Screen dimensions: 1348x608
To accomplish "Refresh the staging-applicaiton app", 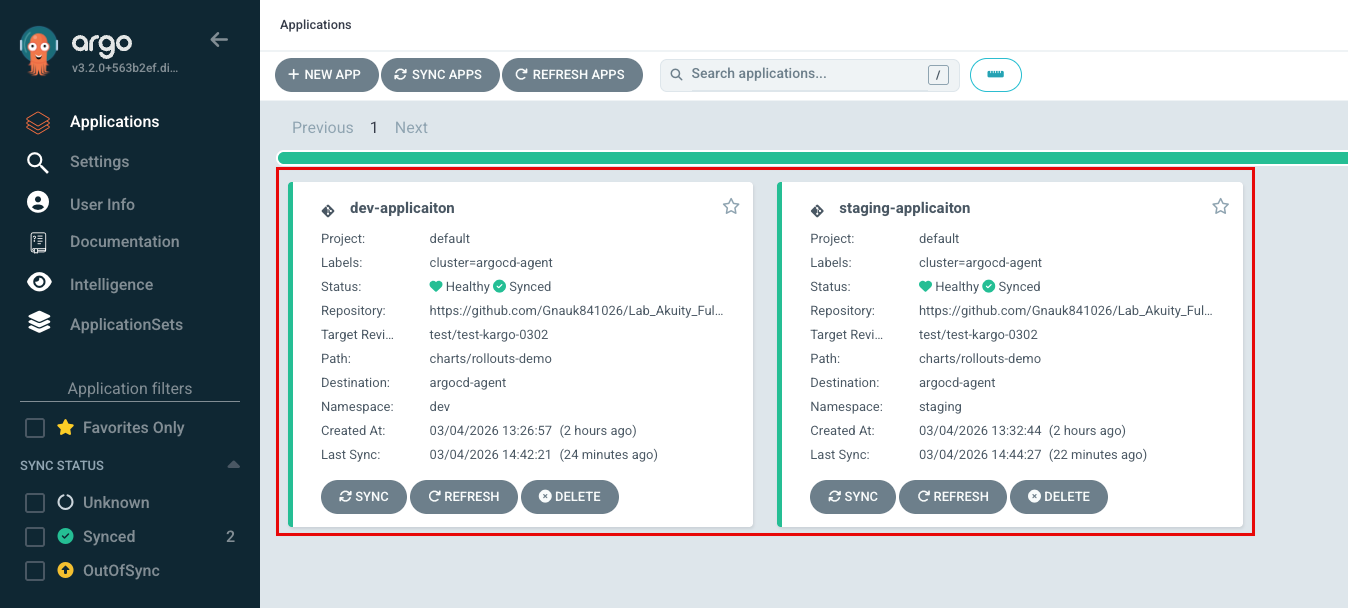I will click(953, 497).
